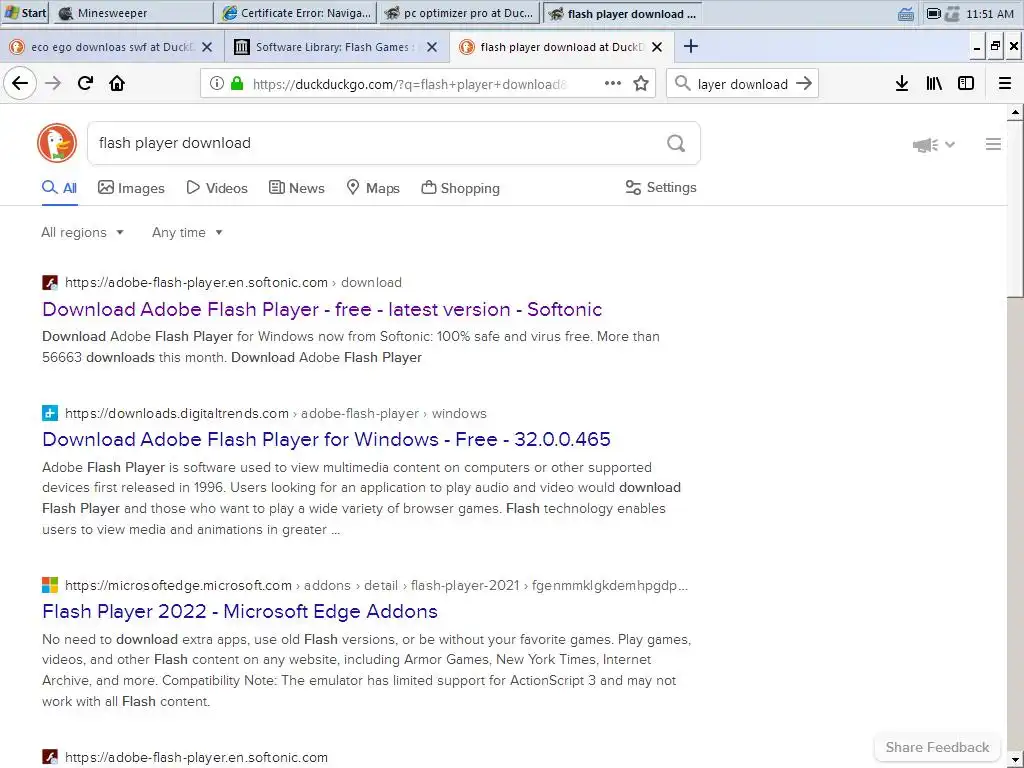Switch to Minesweeper in the taskbar
The height and width of the screenshot is (768, 1024).
pyautogui.click(x=134, y=13)
